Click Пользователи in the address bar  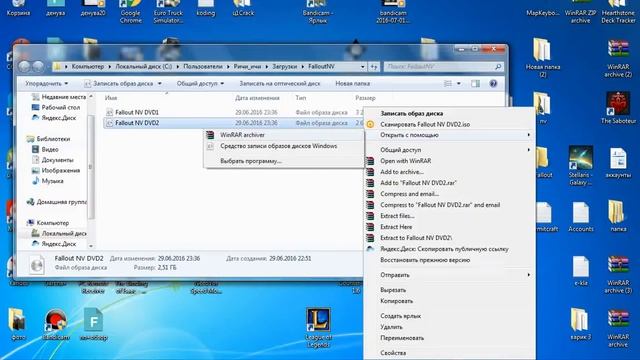click(202, 67)
